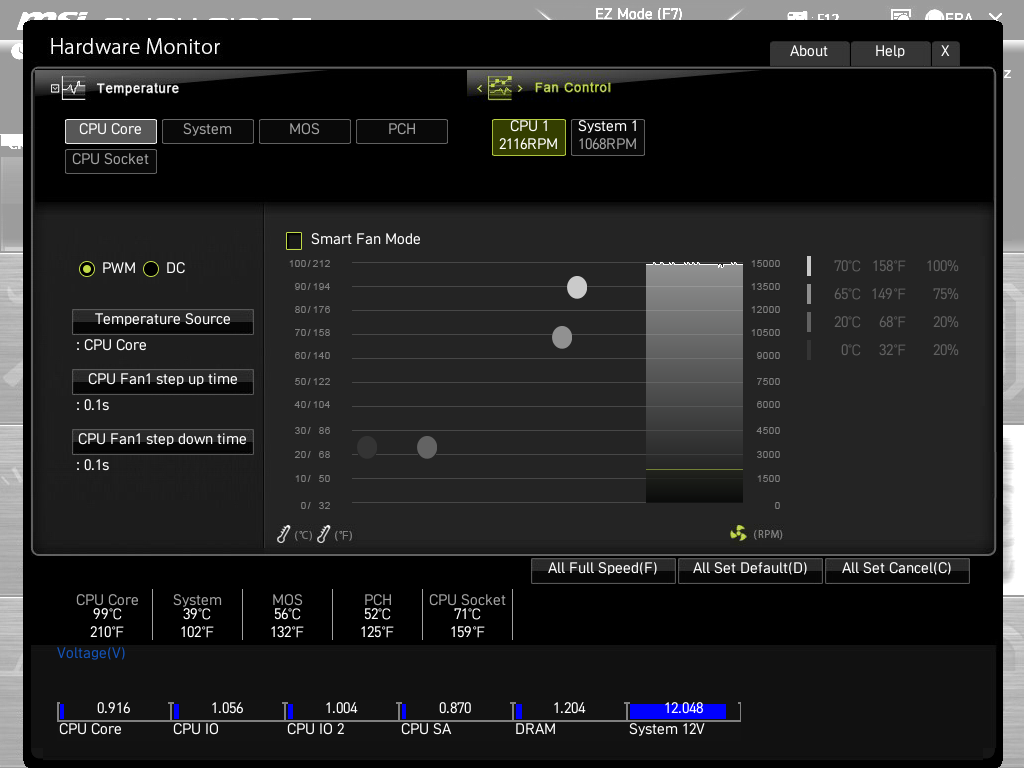Image resolution: width=1024 pixels, height=768 pixels.
Task: Open CPU Fan1 step down time setting
Action: [163, 440]
